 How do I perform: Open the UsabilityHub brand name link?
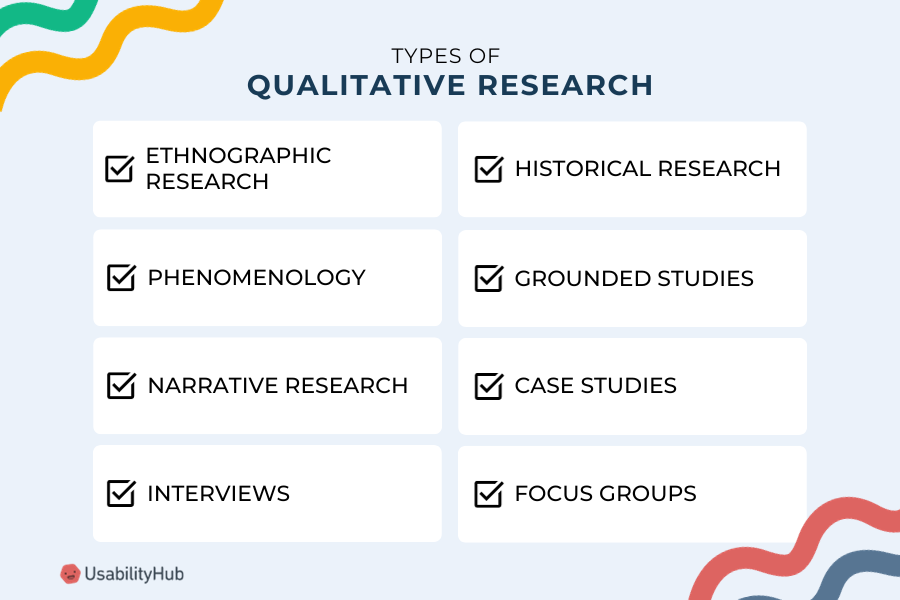tap(134, 574)
